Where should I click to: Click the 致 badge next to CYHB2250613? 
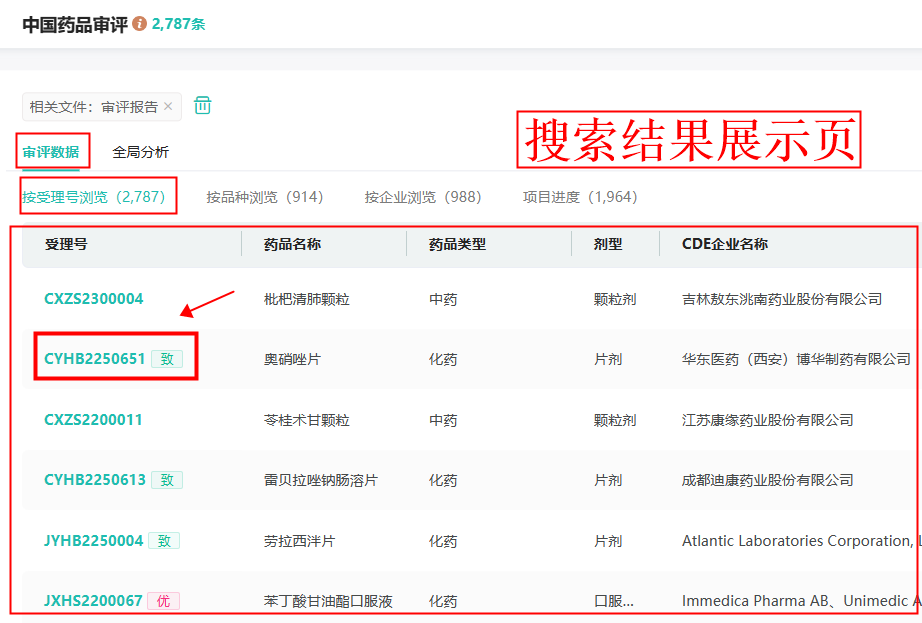pyautogui.click(x=167, y=480)
